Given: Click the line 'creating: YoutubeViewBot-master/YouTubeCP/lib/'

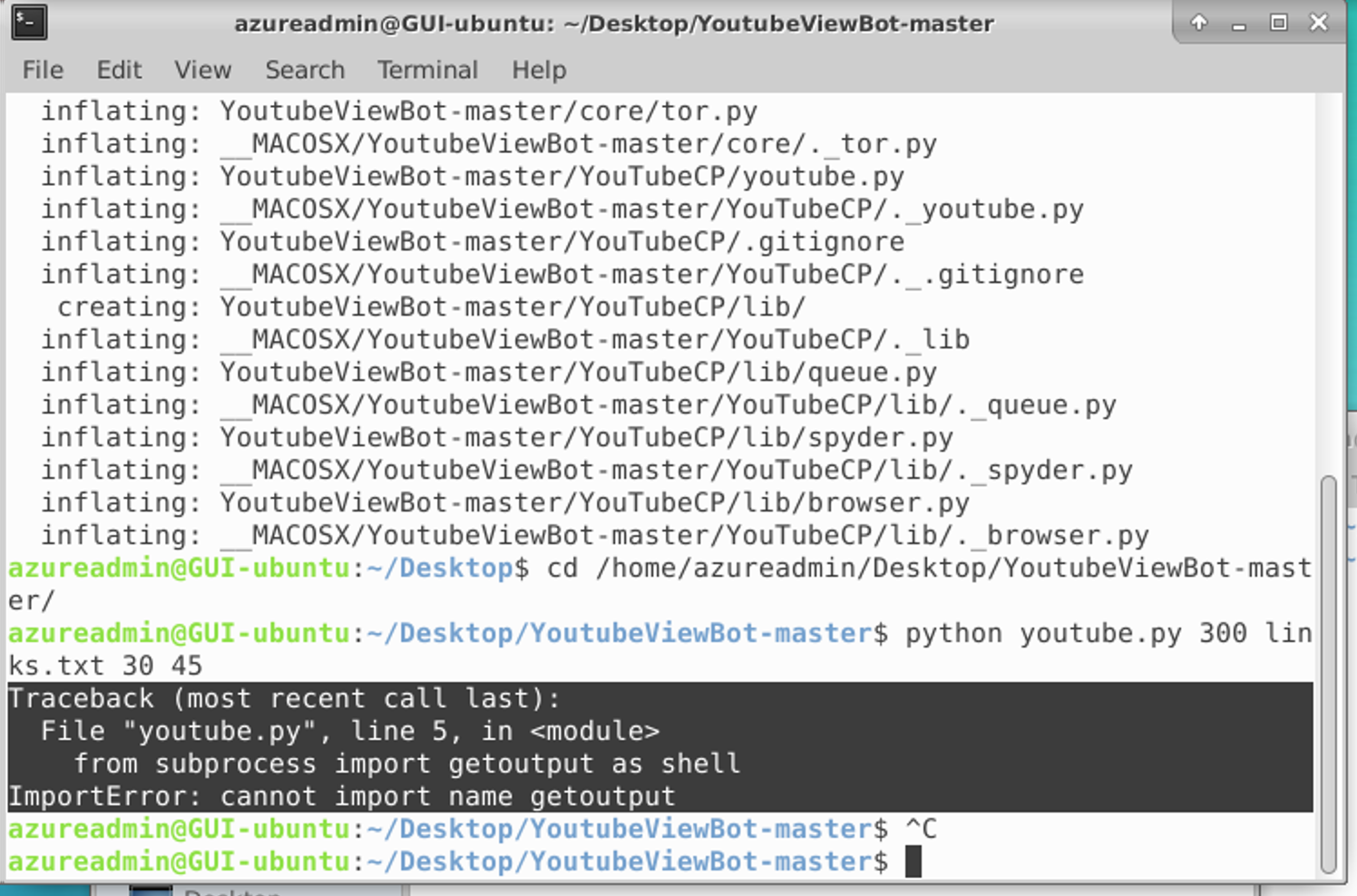Looking at the screenshot, I should click(431, 307).
